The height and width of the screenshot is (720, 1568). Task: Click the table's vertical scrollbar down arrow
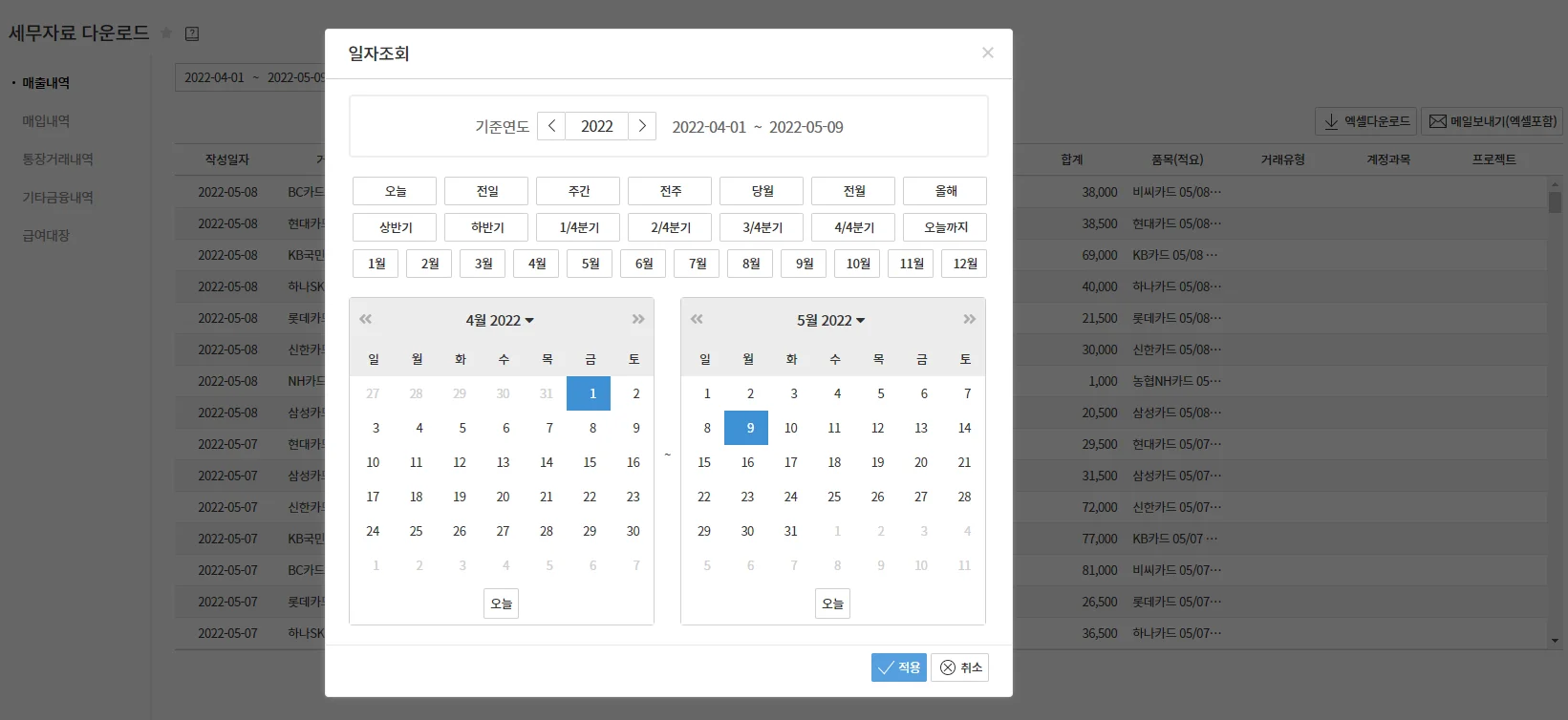(1555, 641)
